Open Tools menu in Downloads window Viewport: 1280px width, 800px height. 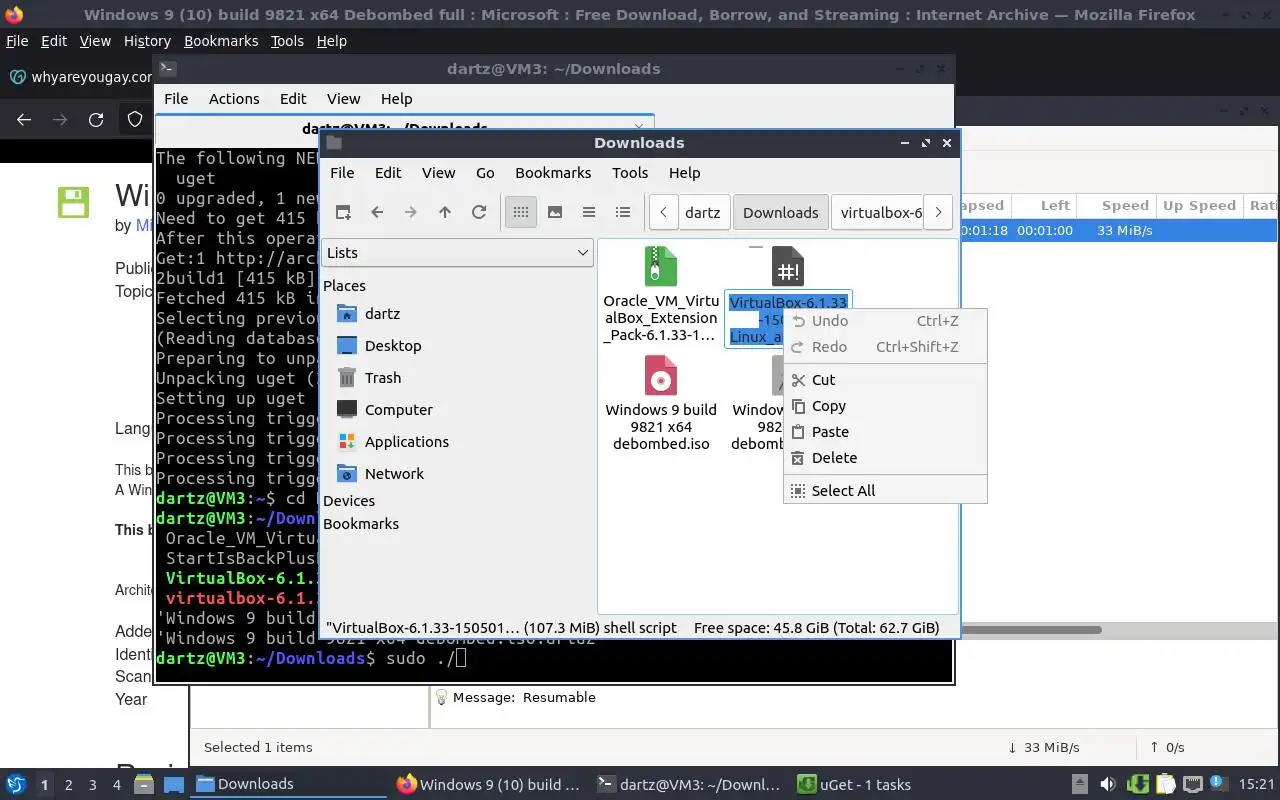(x=630, y=172)
